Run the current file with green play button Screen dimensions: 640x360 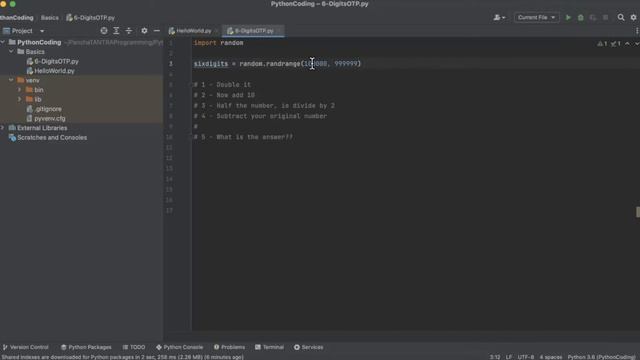(x=568, y=18)
